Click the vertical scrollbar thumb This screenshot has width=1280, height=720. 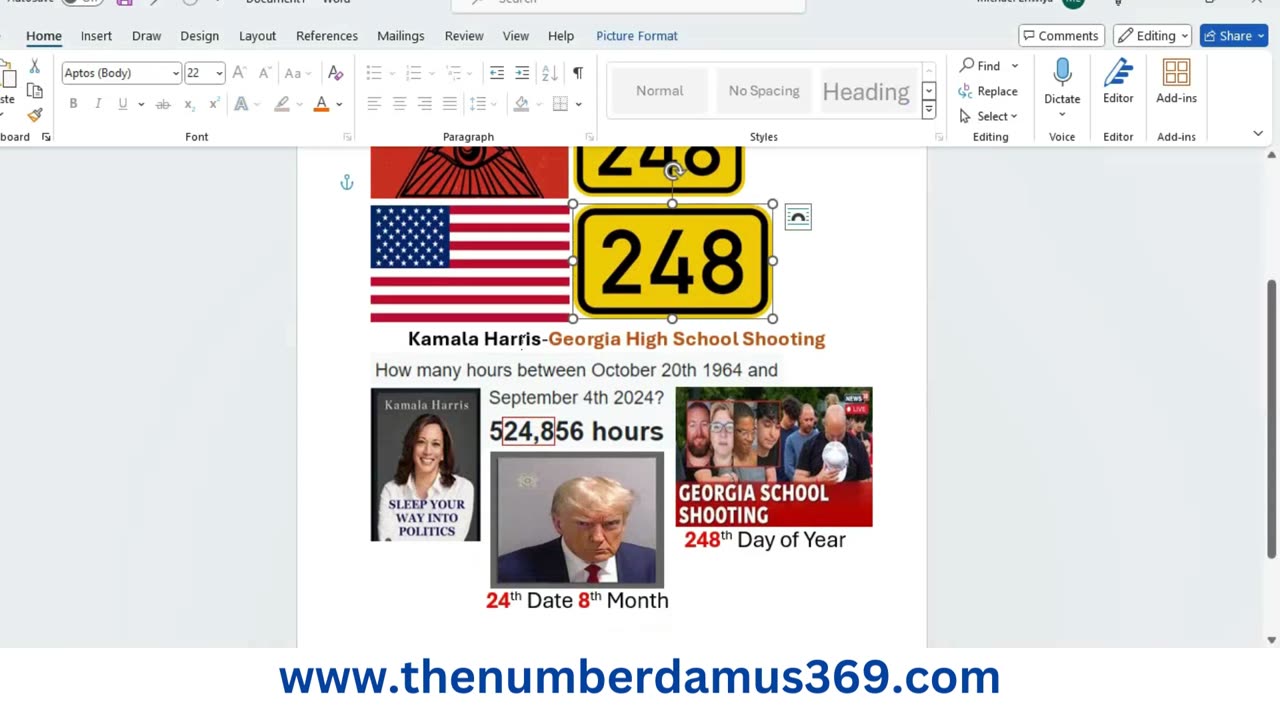pyautogui.click(x=1272, y=419)
